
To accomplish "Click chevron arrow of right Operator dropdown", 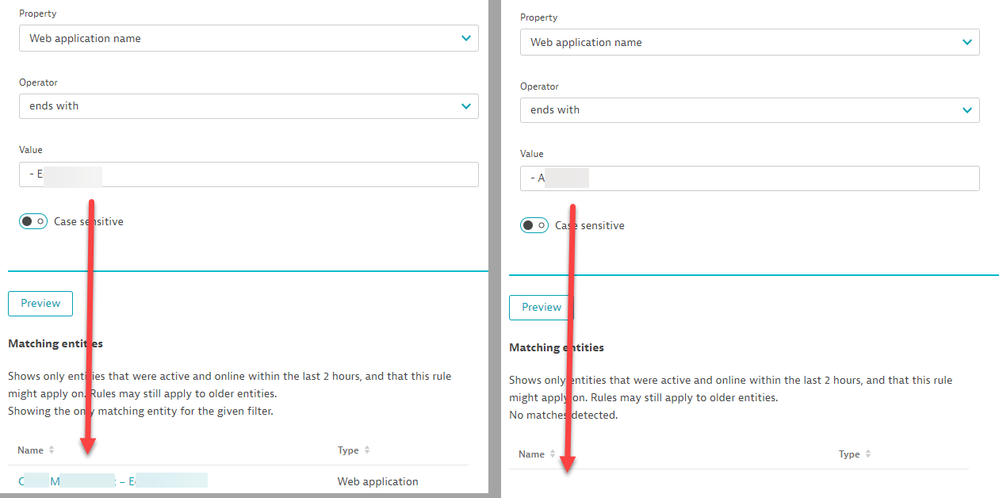I will point(966,110).
